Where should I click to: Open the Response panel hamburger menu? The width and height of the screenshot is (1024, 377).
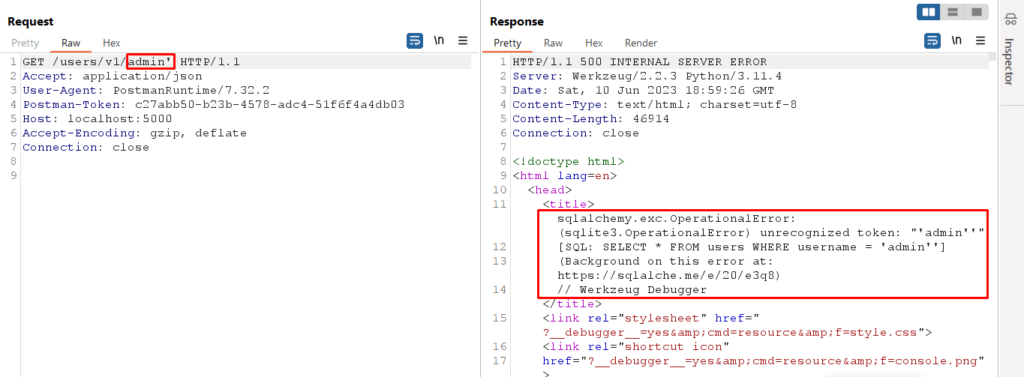(x=981, y=41)
